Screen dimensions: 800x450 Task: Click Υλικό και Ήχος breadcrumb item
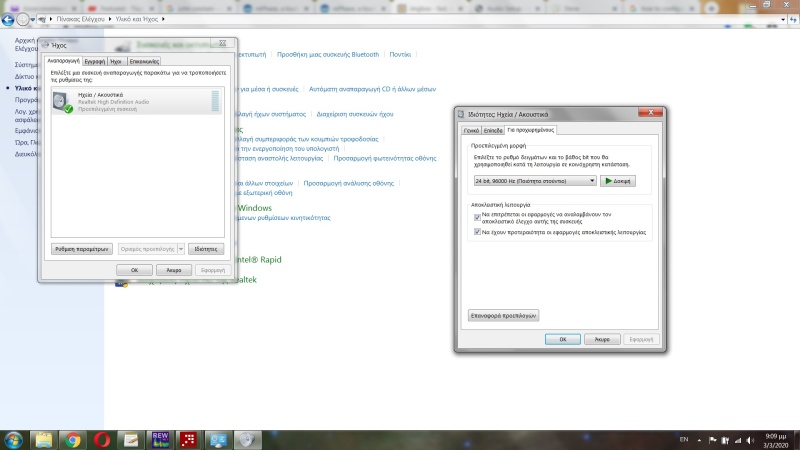136,19
